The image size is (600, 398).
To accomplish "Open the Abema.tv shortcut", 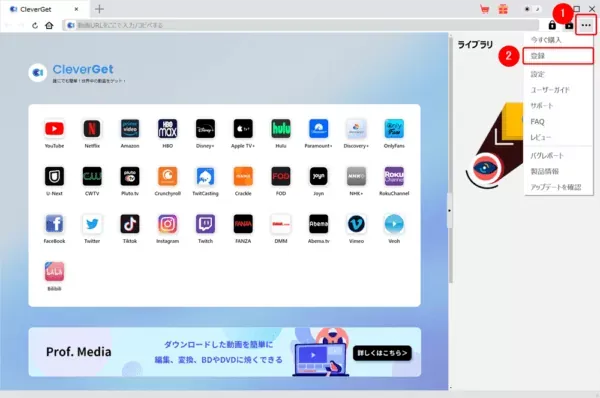I will click(x=318, y=224).
